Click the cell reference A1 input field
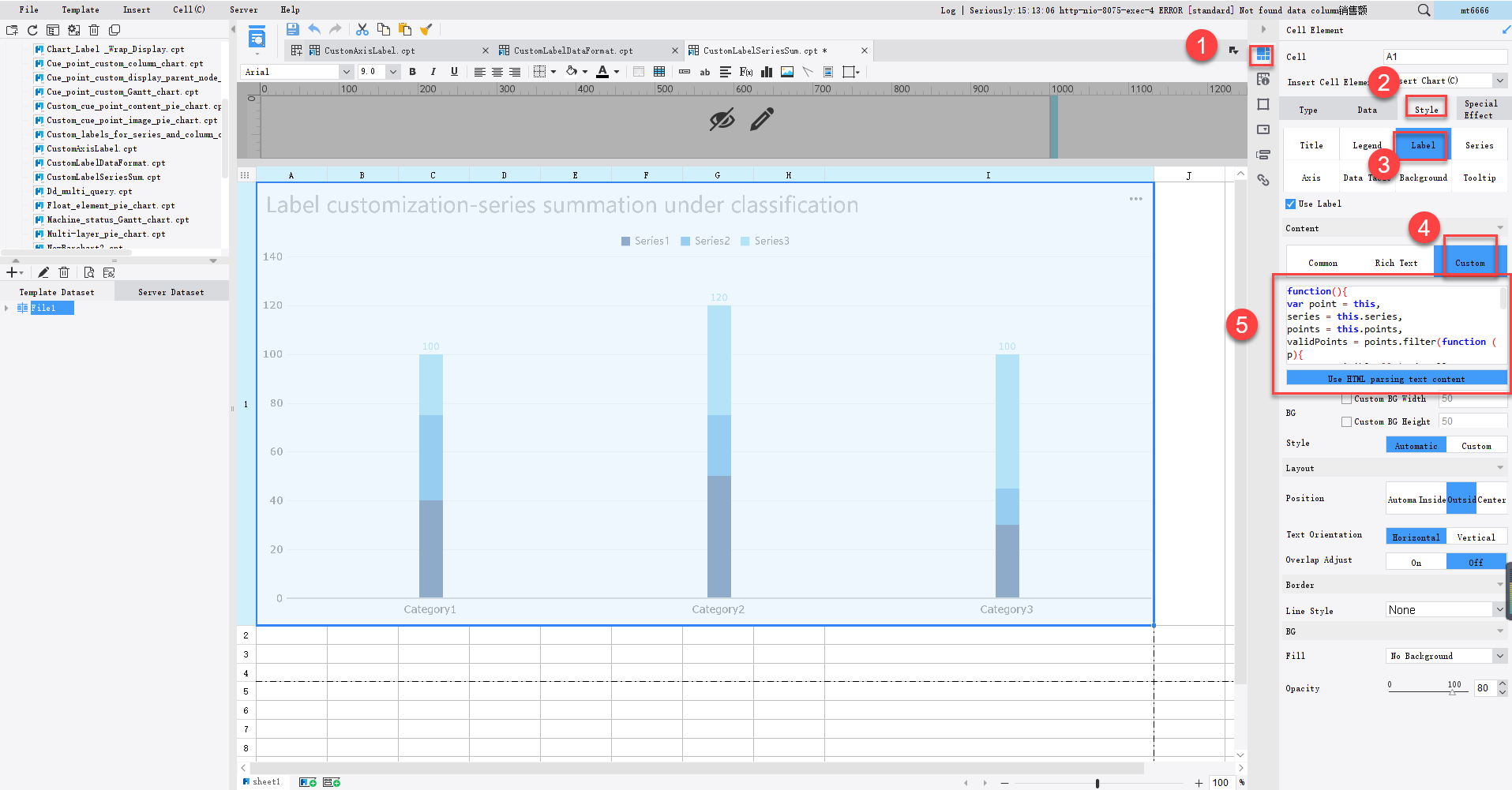 coord(1445,56)
